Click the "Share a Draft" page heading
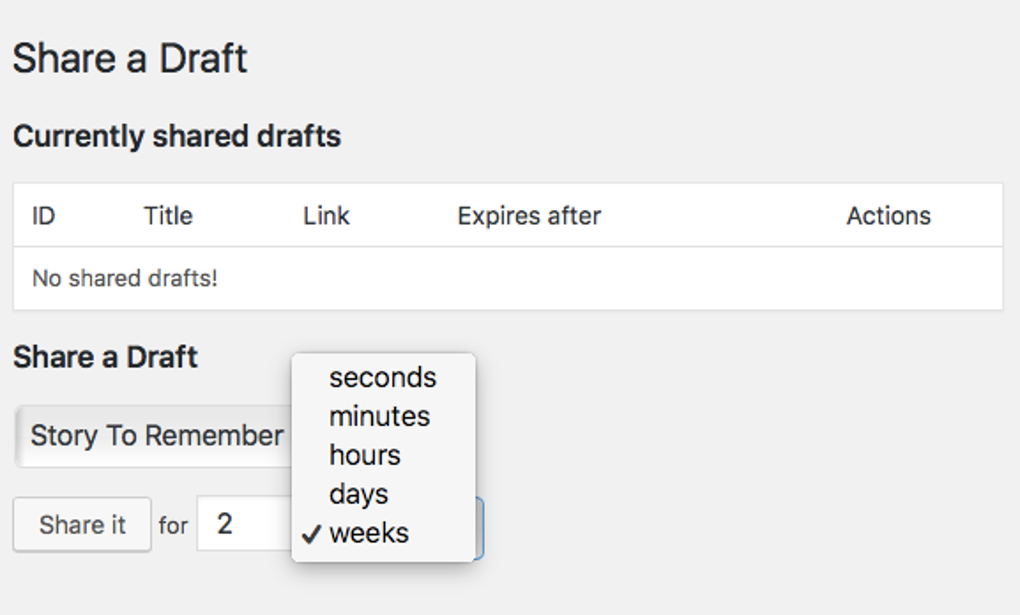The height and width of the screenshot is (615, 1020). point(129,57)
